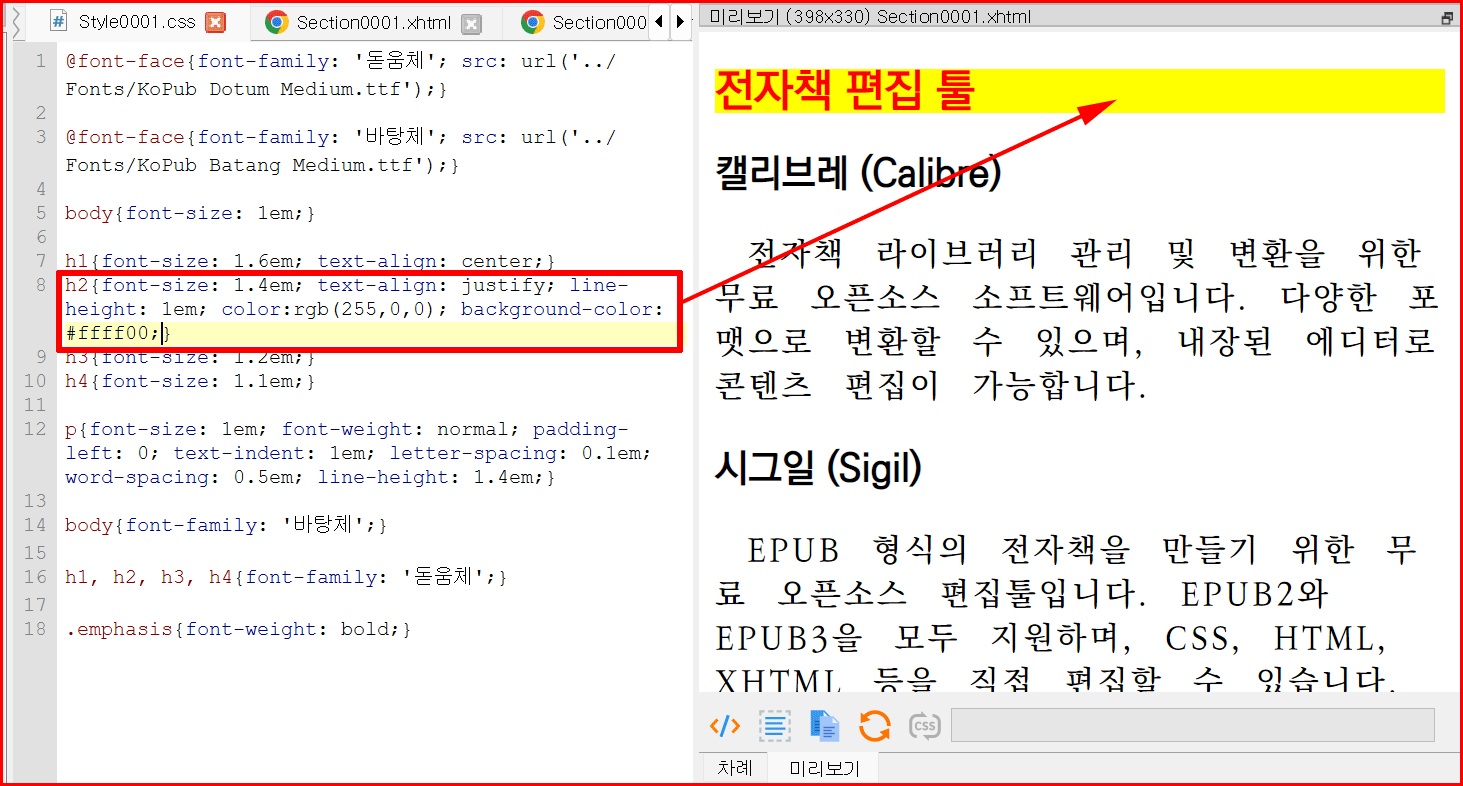Click line number 18 in gutter
Screen dimensions: 1463x786
coord(34,629)
